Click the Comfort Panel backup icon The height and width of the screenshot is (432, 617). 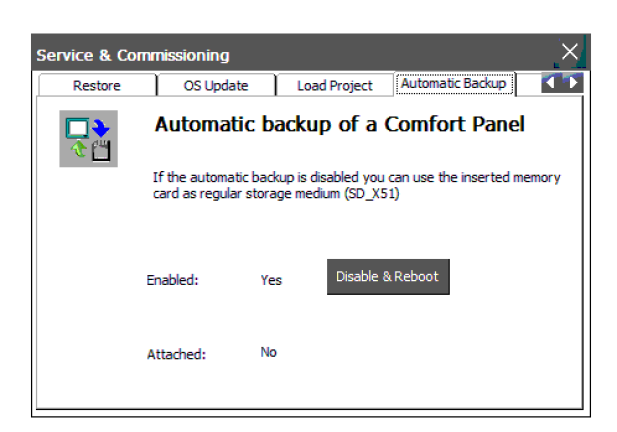(x=88, y=138)
